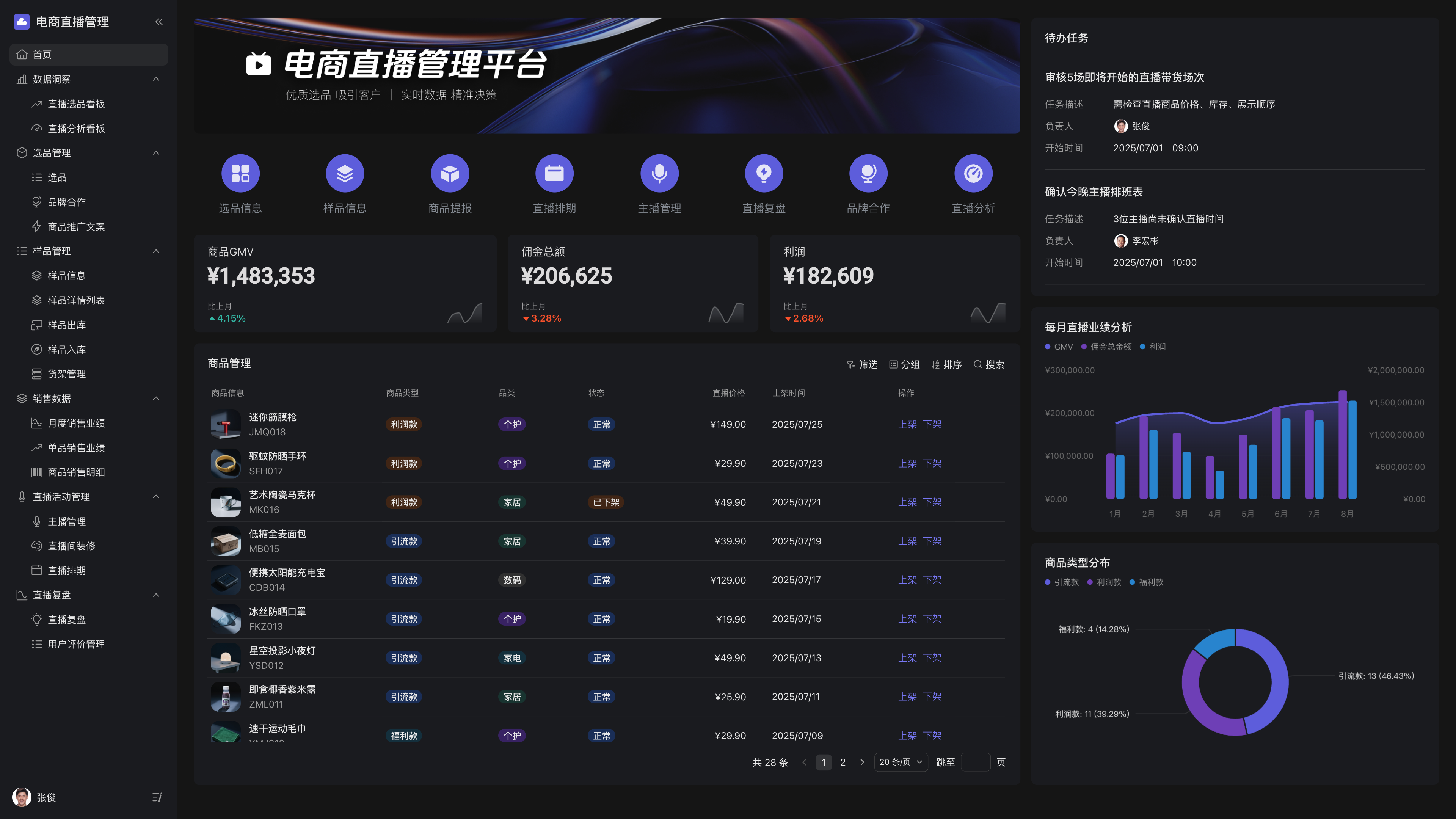Open the 选品信息 shortcut icon
The height and width of the screenshot is (819, 1456).
240,174
